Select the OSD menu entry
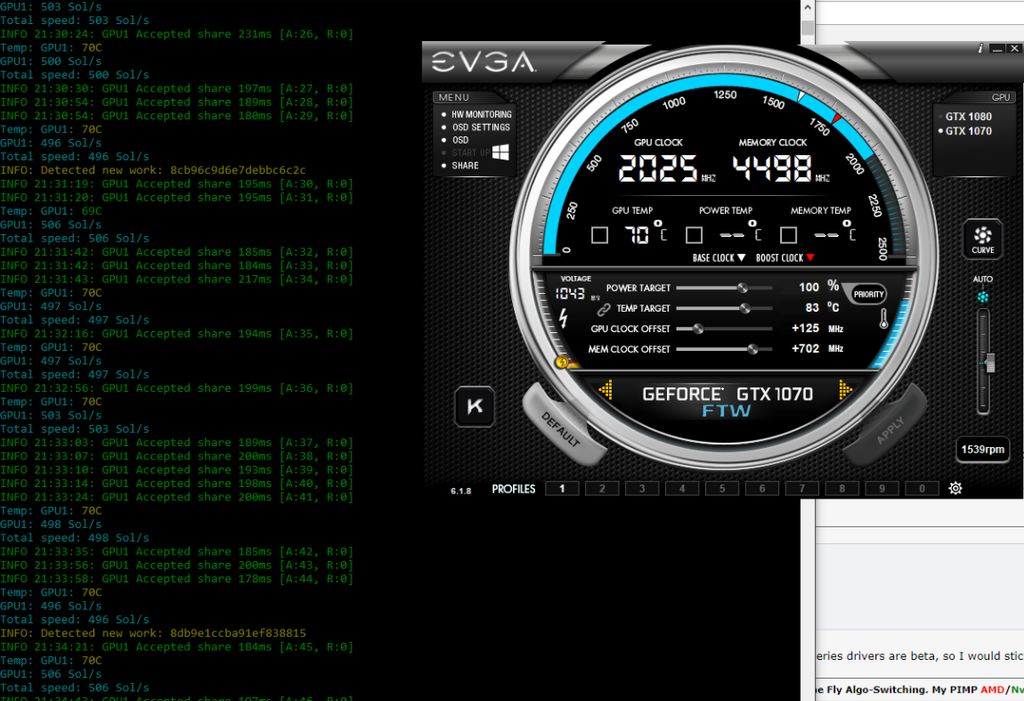The height and width of the screenshot is (701, 1024). (x=460, y=140)
